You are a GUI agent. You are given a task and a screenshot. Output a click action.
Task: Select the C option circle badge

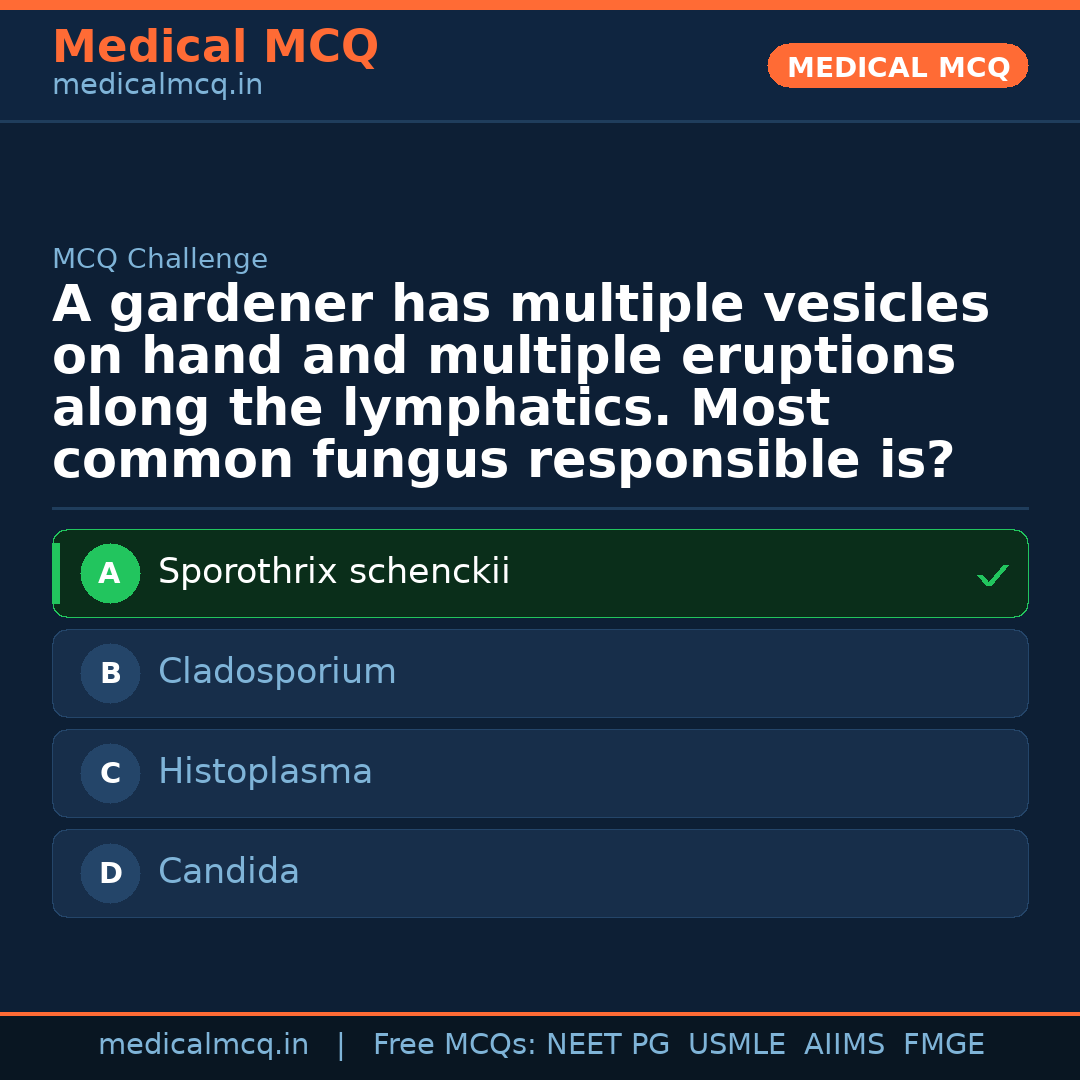click(110, 774)
